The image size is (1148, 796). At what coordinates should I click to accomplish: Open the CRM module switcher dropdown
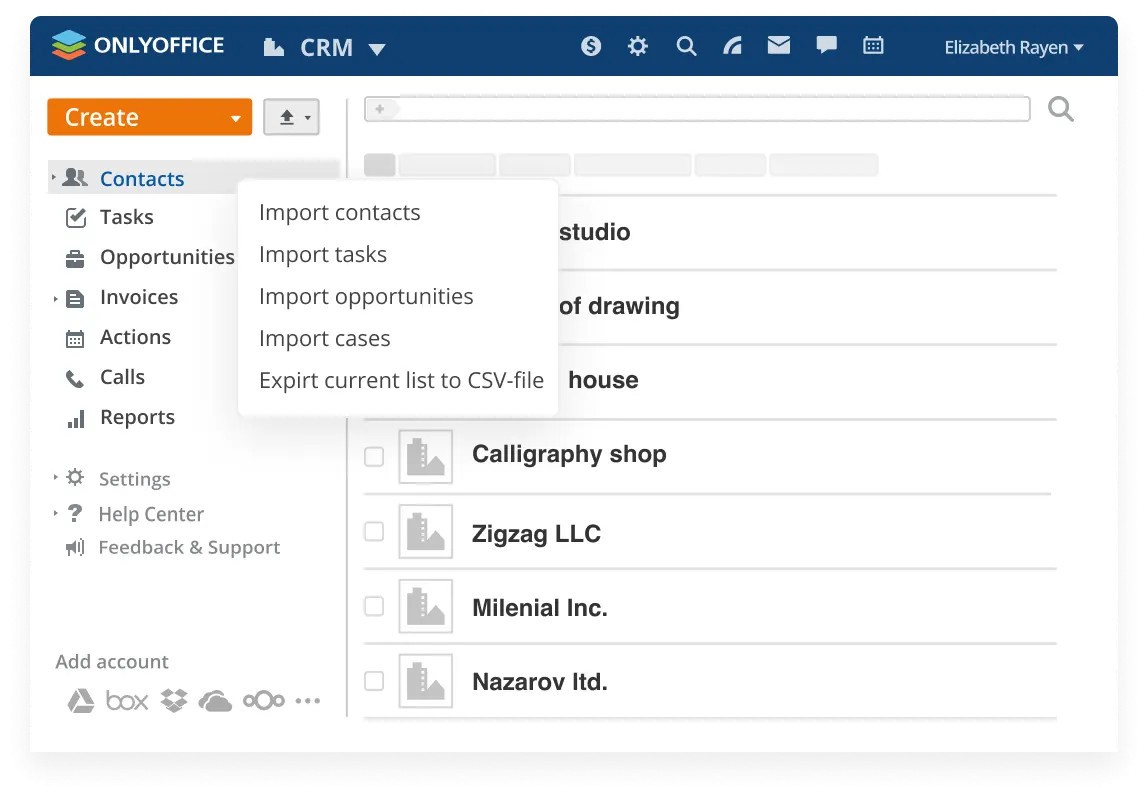click(376, 48)
